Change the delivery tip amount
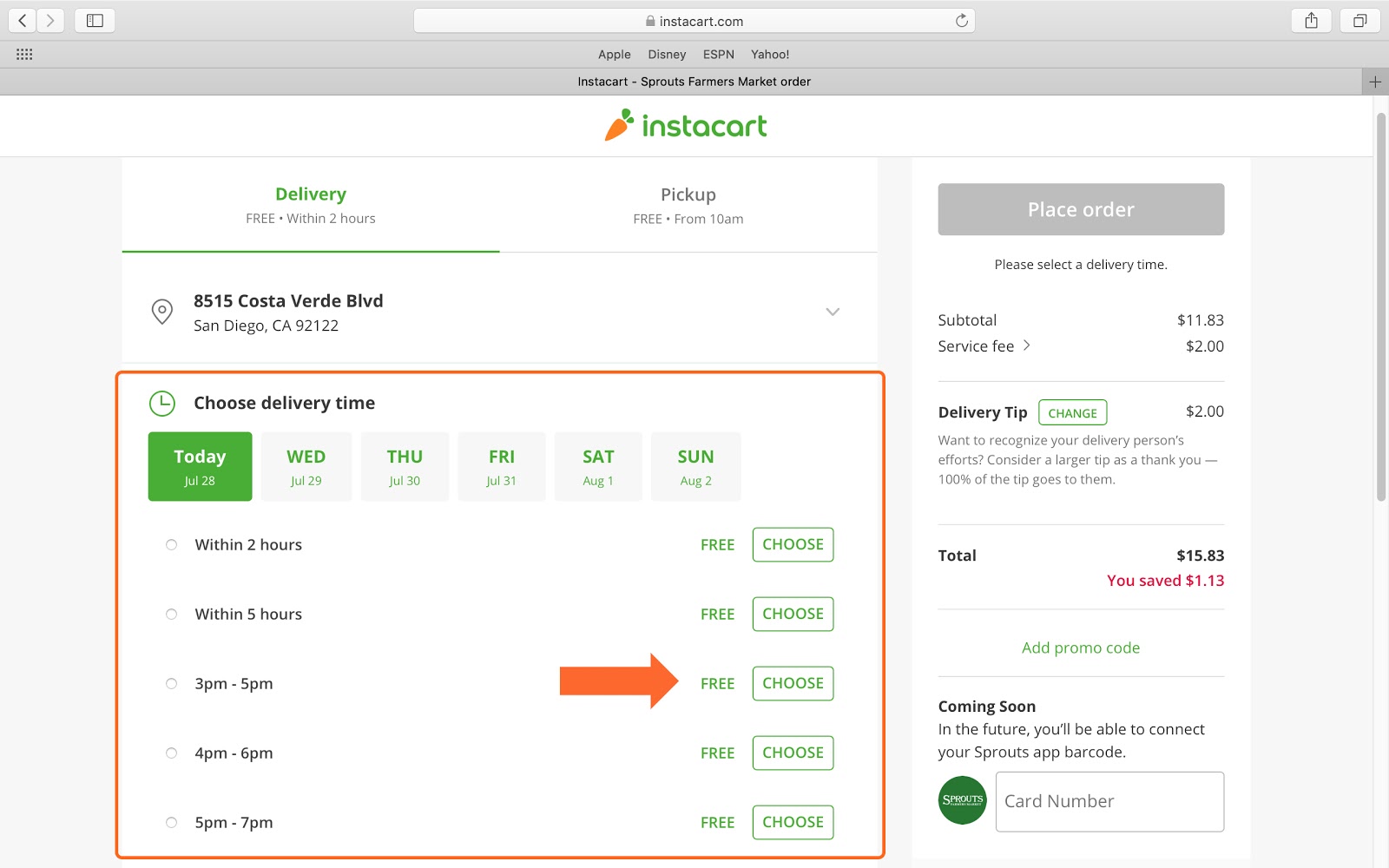1389x868 pixels. coord(1073,413)
